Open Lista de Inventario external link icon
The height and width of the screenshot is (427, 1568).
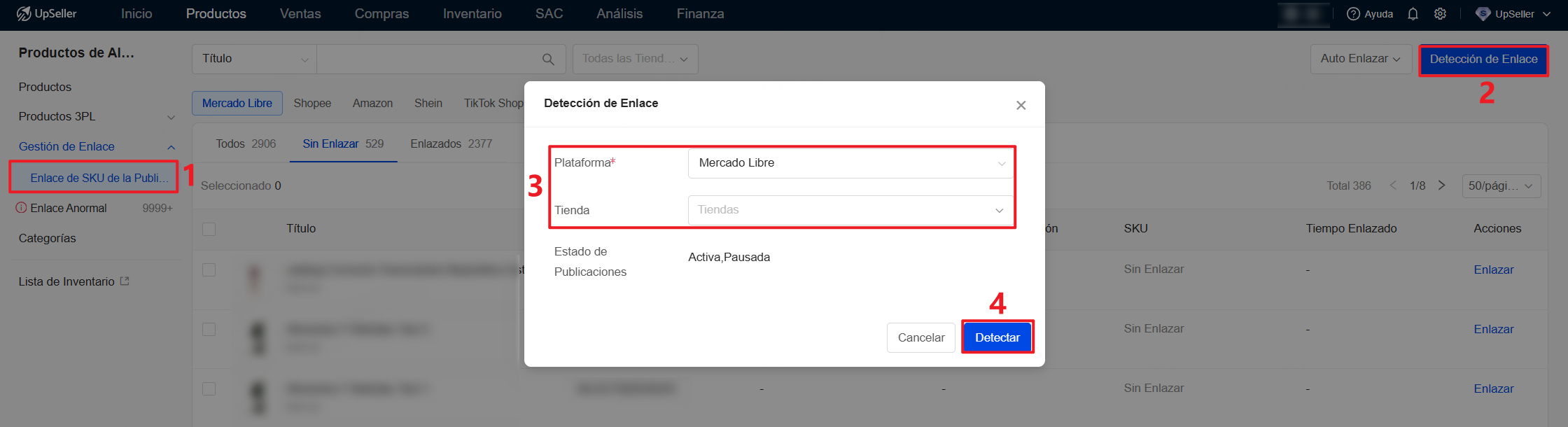pos(125,280)
